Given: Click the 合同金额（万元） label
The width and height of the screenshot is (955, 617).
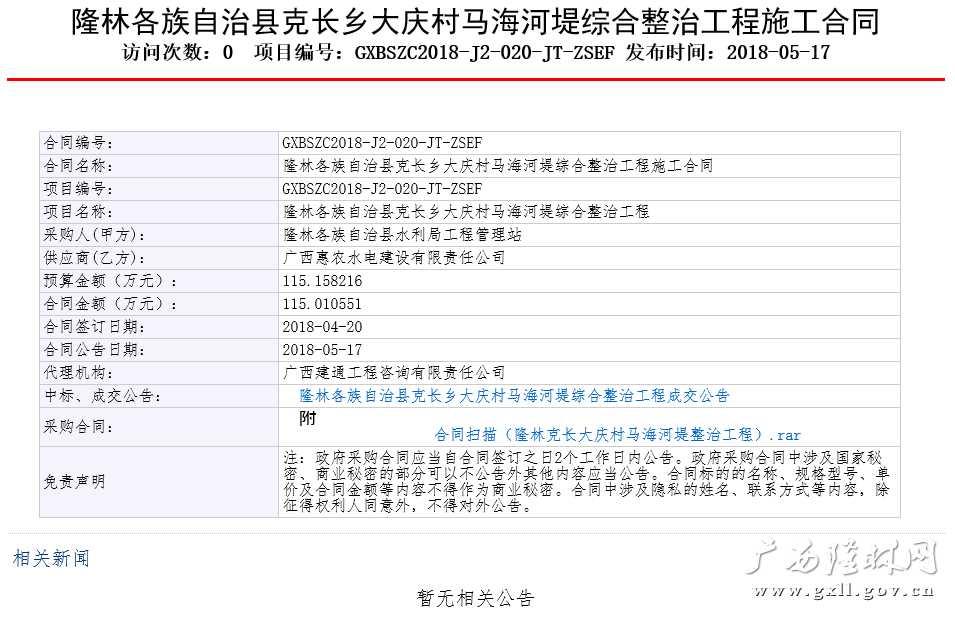Looking at the screenshot, I should pyautogui.click(x=110, y=304).
